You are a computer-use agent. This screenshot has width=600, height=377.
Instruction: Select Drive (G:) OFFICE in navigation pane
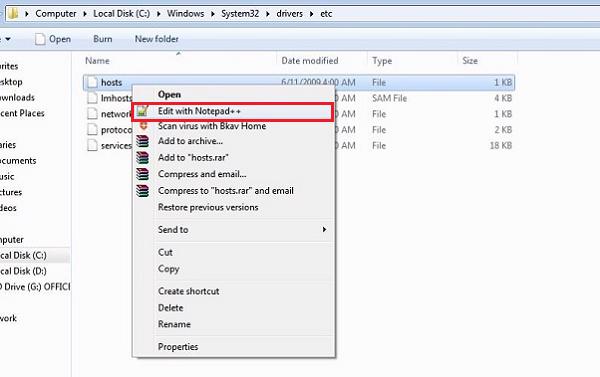(x=35, y=287)
